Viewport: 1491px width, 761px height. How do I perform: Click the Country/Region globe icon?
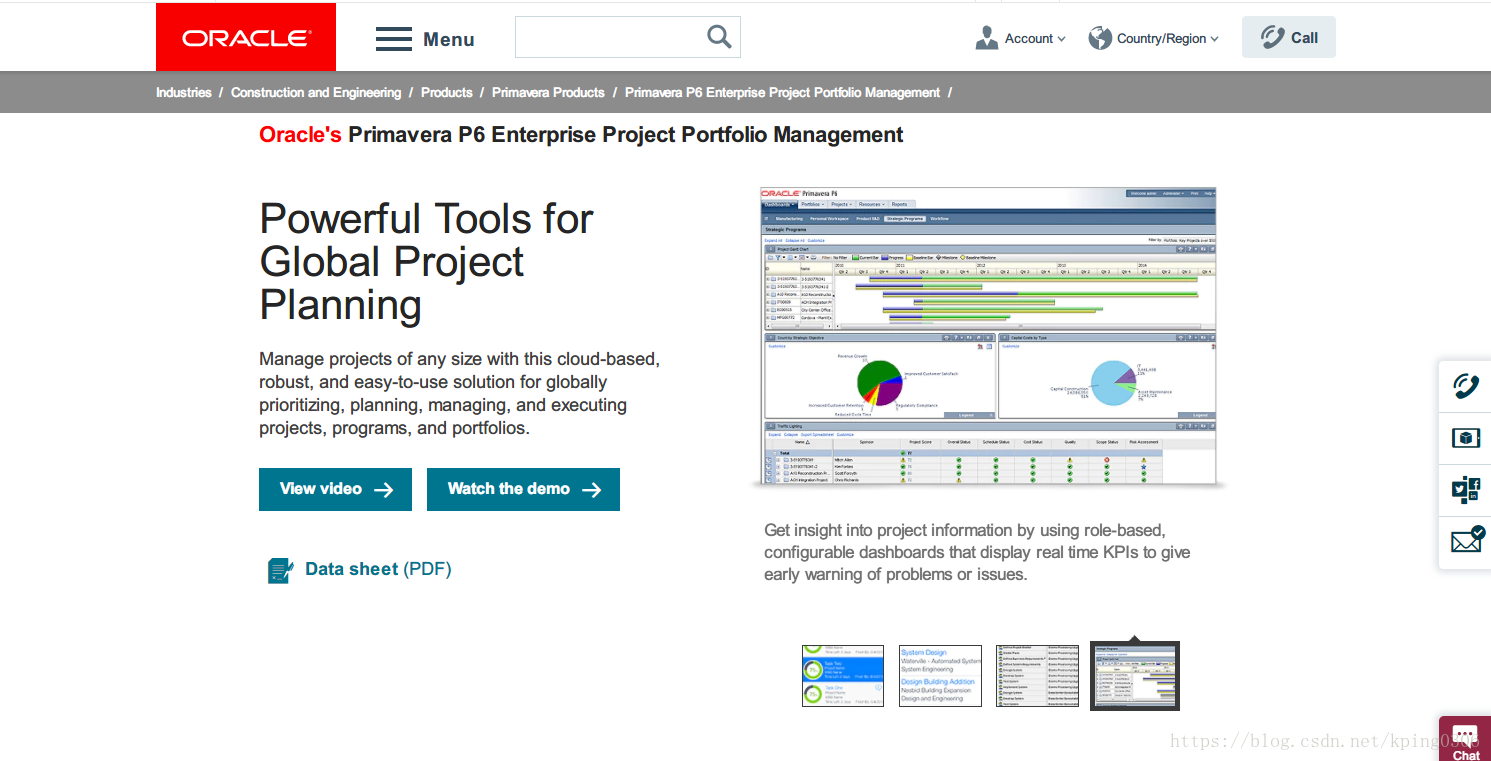click(x=1100, y=38)
